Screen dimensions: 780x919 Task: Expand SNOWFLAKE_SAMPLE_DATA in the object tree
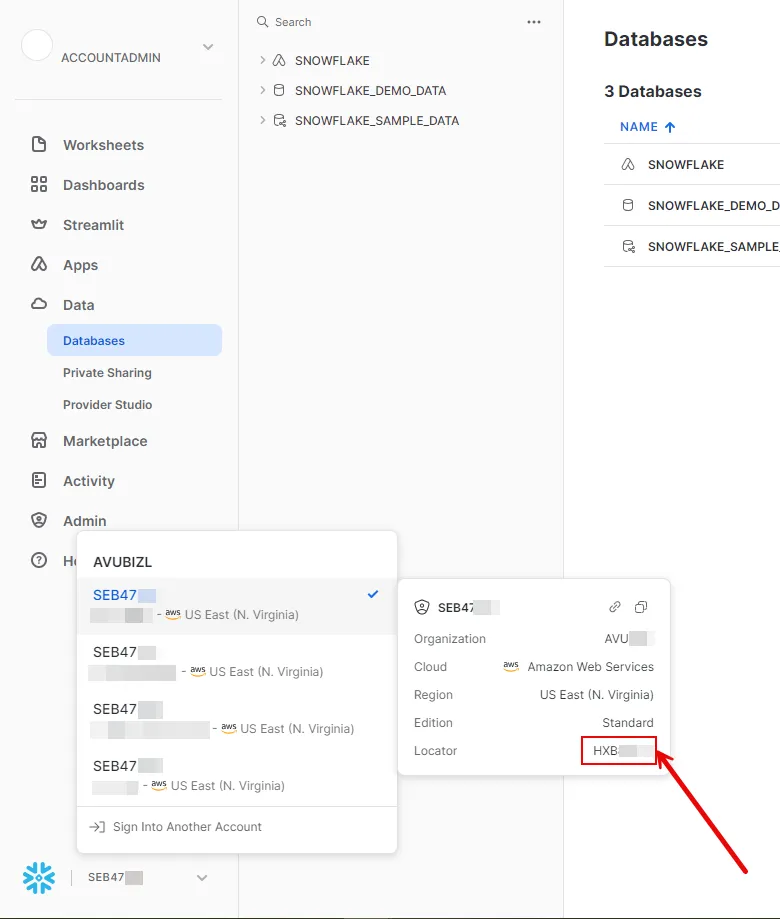tap(262, 120)
